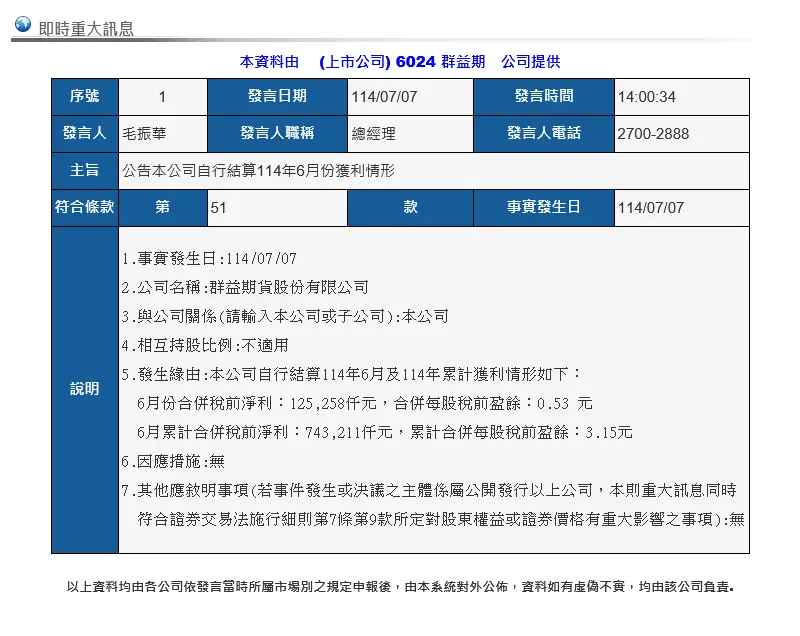Select June pre-tax profit 125,258仟元 line
This screenshot has width=800, height=636.
364,403
